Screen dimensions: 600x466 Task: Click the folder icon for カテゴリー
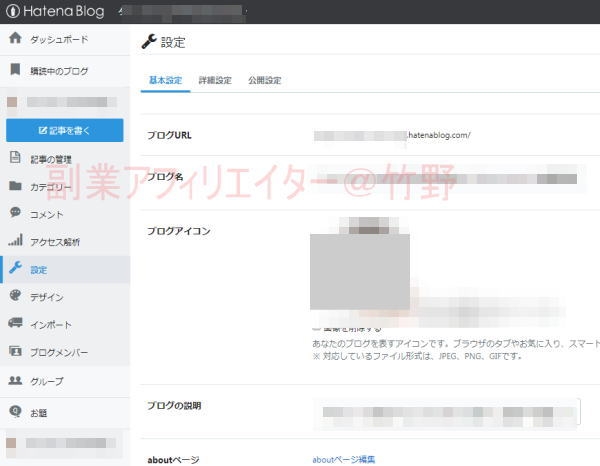[15, 186]
